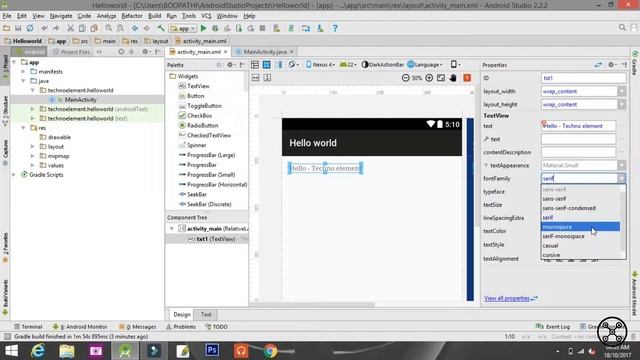Open Properties panel gear settings

612,64
